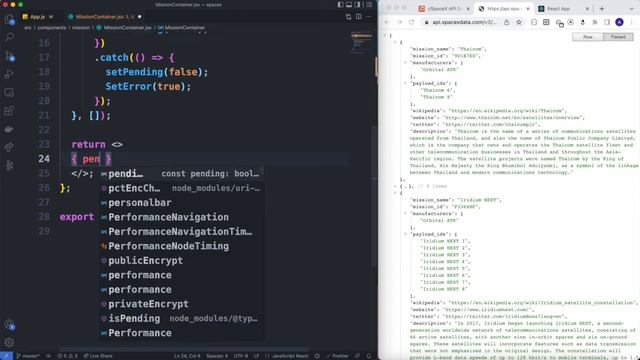Image resolution: width=640 pixels, height=360 pixels.
Task: Choose the 'privateEncrypt' suggestion
Action: tap(182, 304)
